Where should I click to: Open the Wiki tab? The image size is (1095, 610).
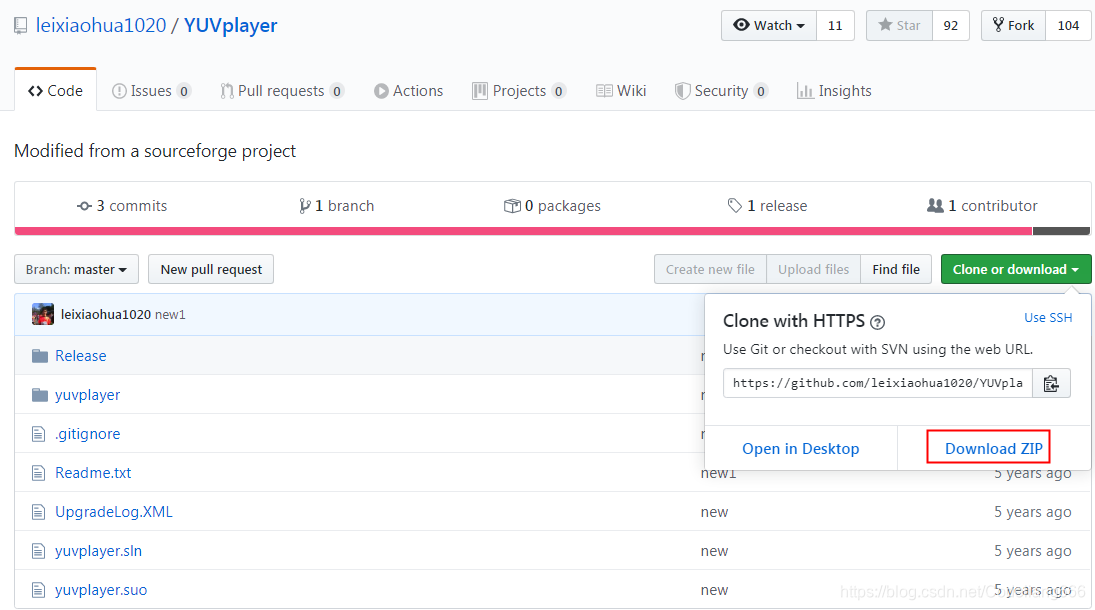pyautogui.click(x=621, y=91)
